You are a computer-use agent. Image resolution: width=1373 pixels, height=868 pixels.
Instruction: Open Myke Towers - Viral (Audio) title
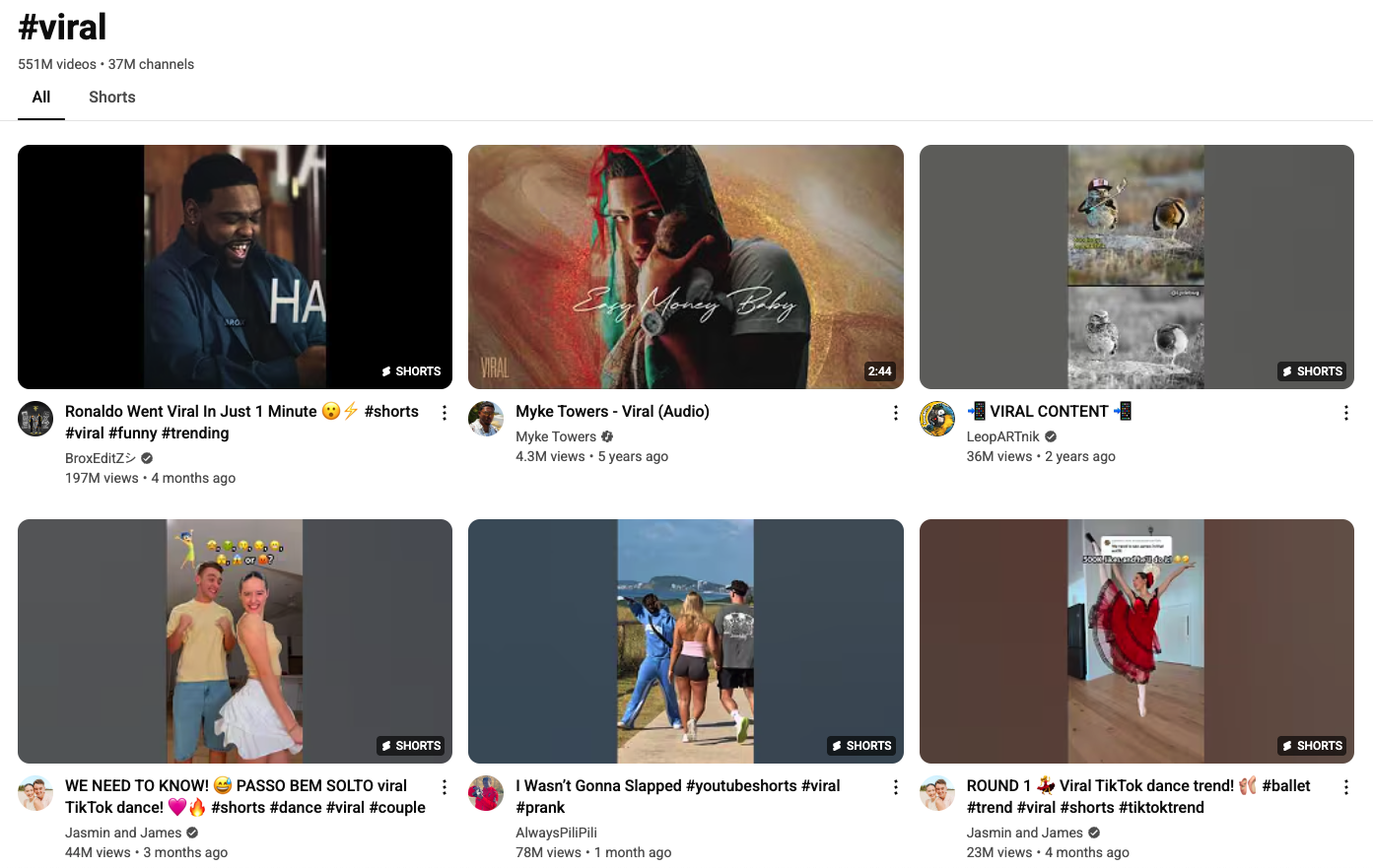coord(612,411)
